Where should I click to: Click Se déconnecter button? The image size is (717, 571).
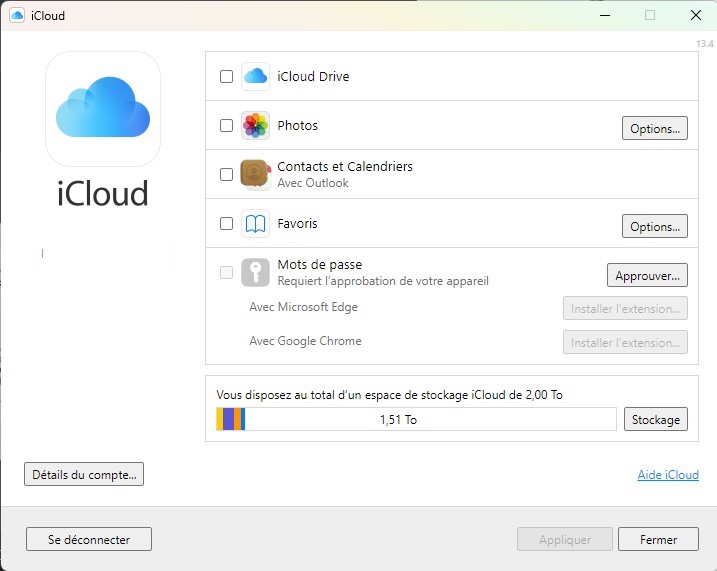tap(89, 539)
